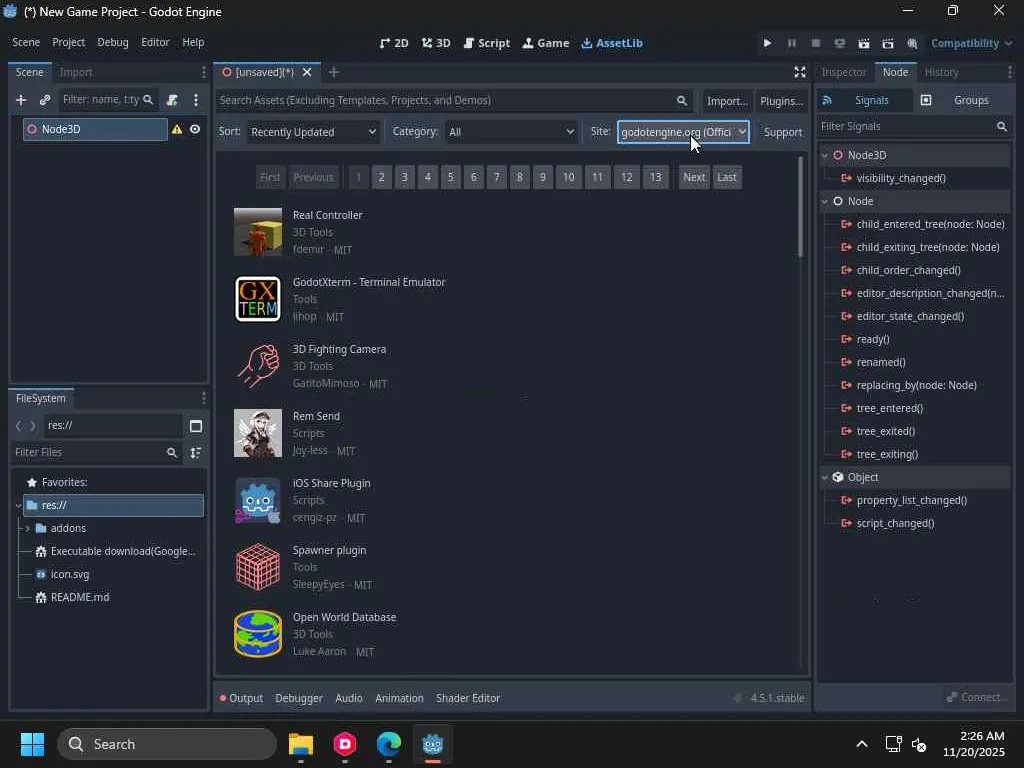Go to the previous FileSystem folder

[x=18, y=426]
